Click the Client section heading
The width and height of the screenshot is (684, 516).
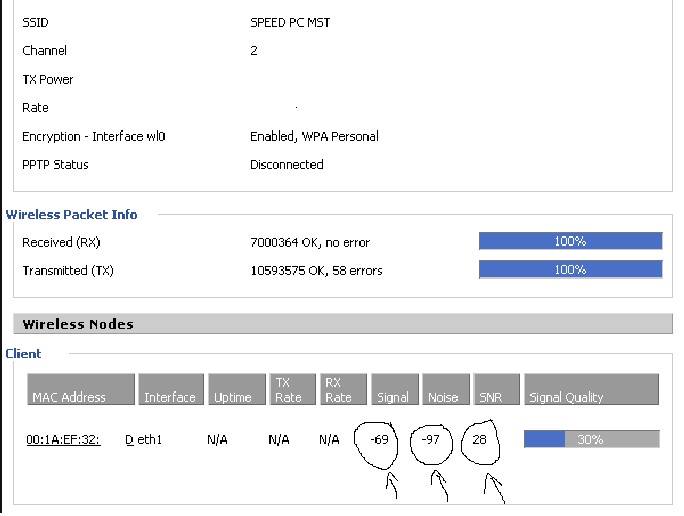tap(23, 354)
